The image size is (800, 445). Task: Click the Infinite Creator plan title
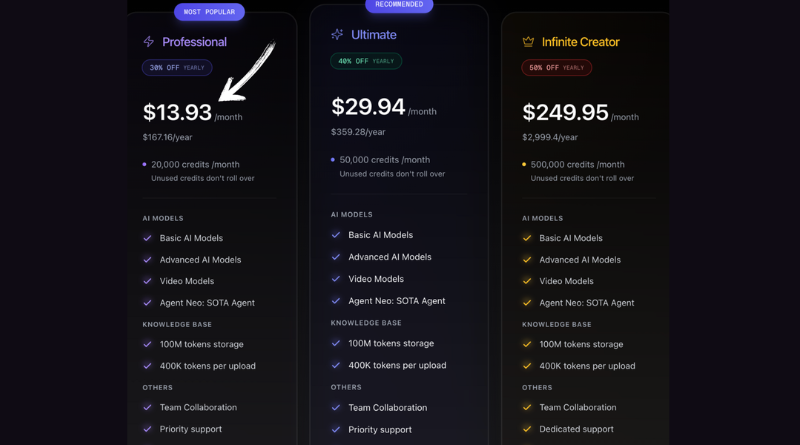[x=580, y=42]
